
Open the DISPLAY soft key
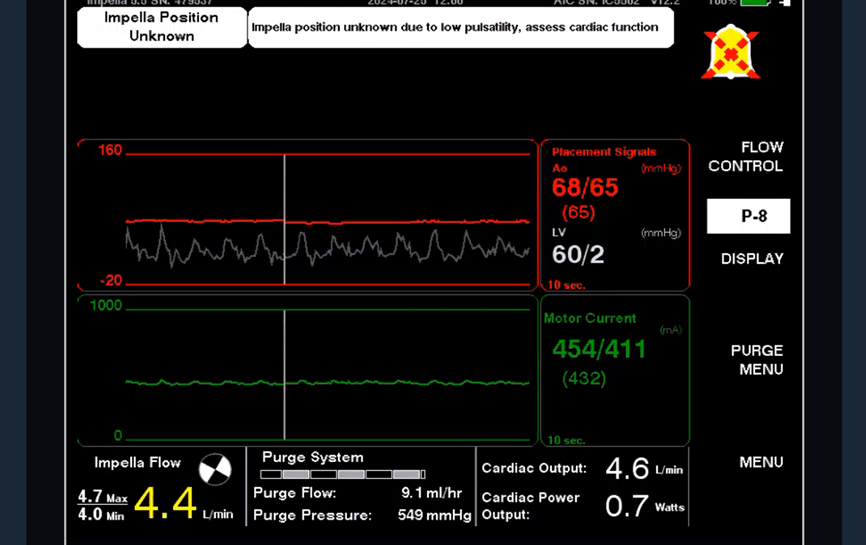pos(752,258)
